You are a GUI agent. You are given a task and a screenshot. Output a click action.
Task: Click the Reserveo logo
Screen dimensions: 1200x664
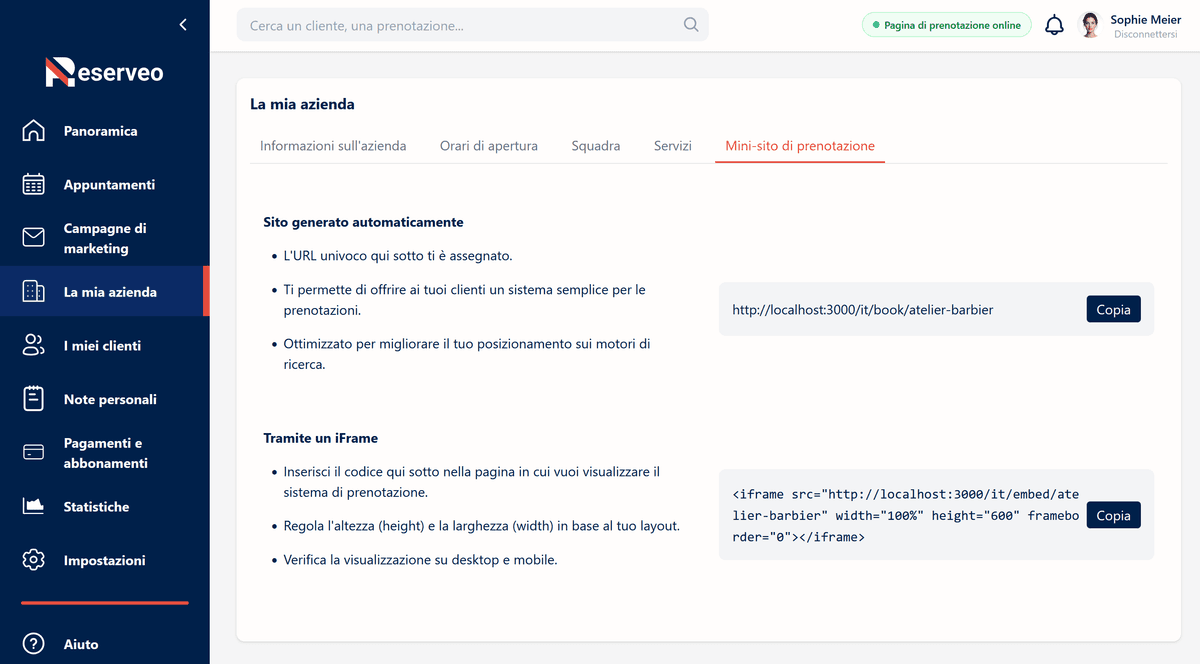pos(104,72)
